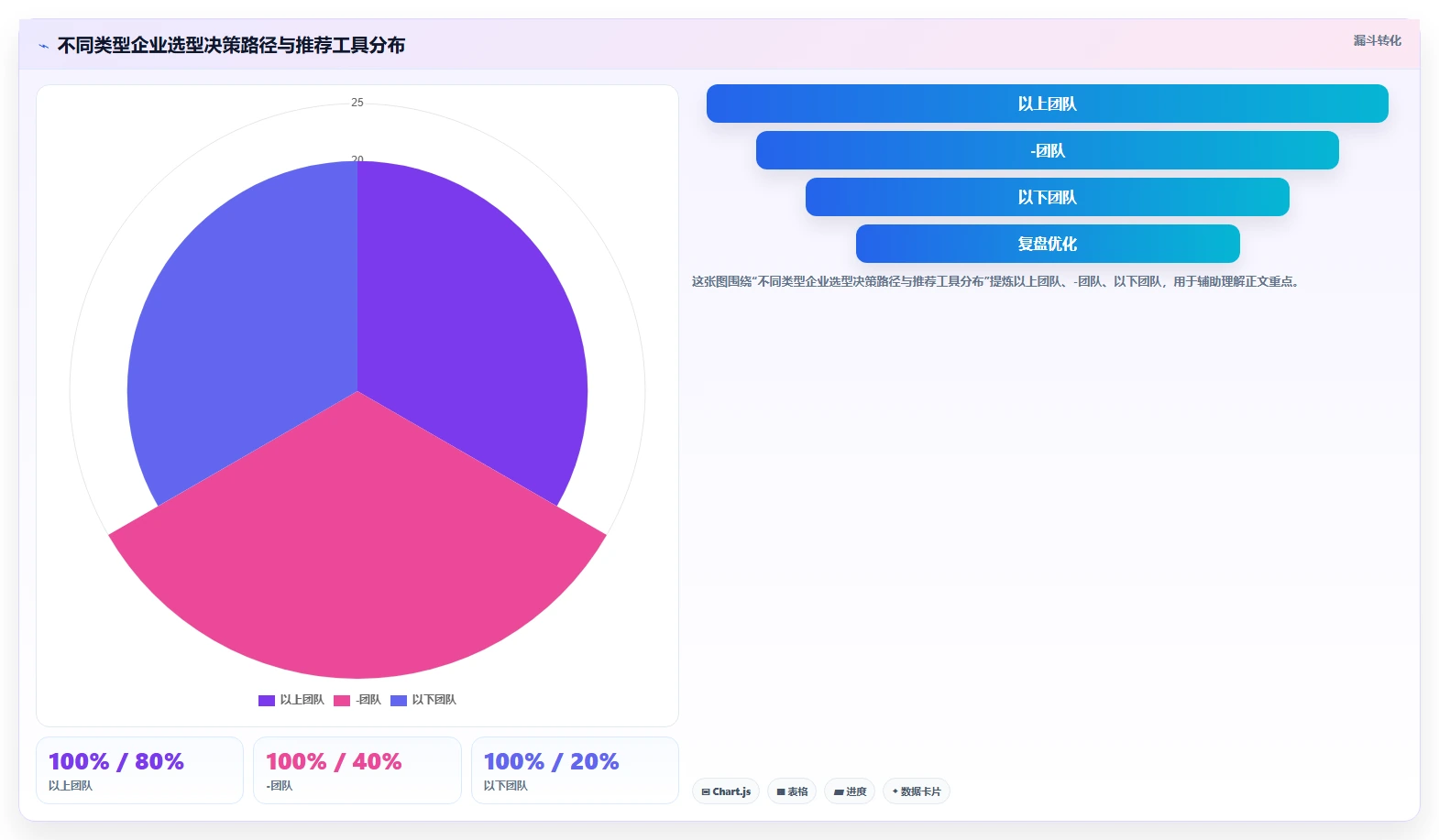
Task: Select the 以下团队 funnel bar
Action: point(1047,197)
